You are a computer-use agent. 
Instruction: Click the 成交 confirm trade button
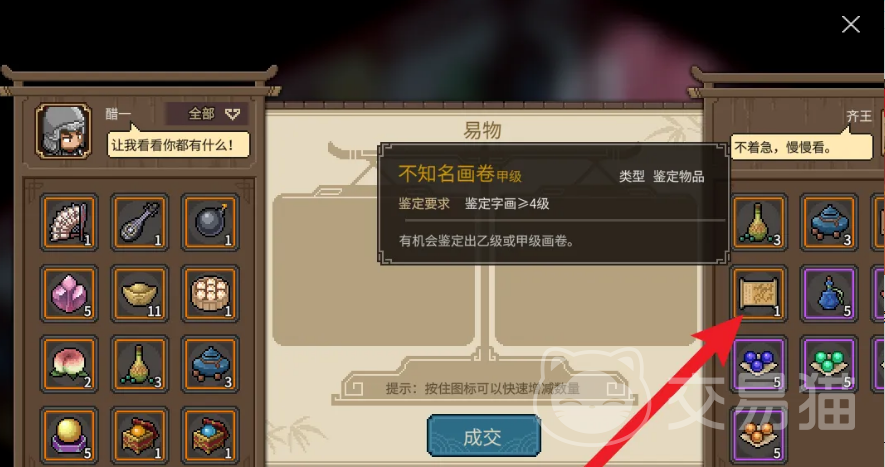[x=484, y=436]
